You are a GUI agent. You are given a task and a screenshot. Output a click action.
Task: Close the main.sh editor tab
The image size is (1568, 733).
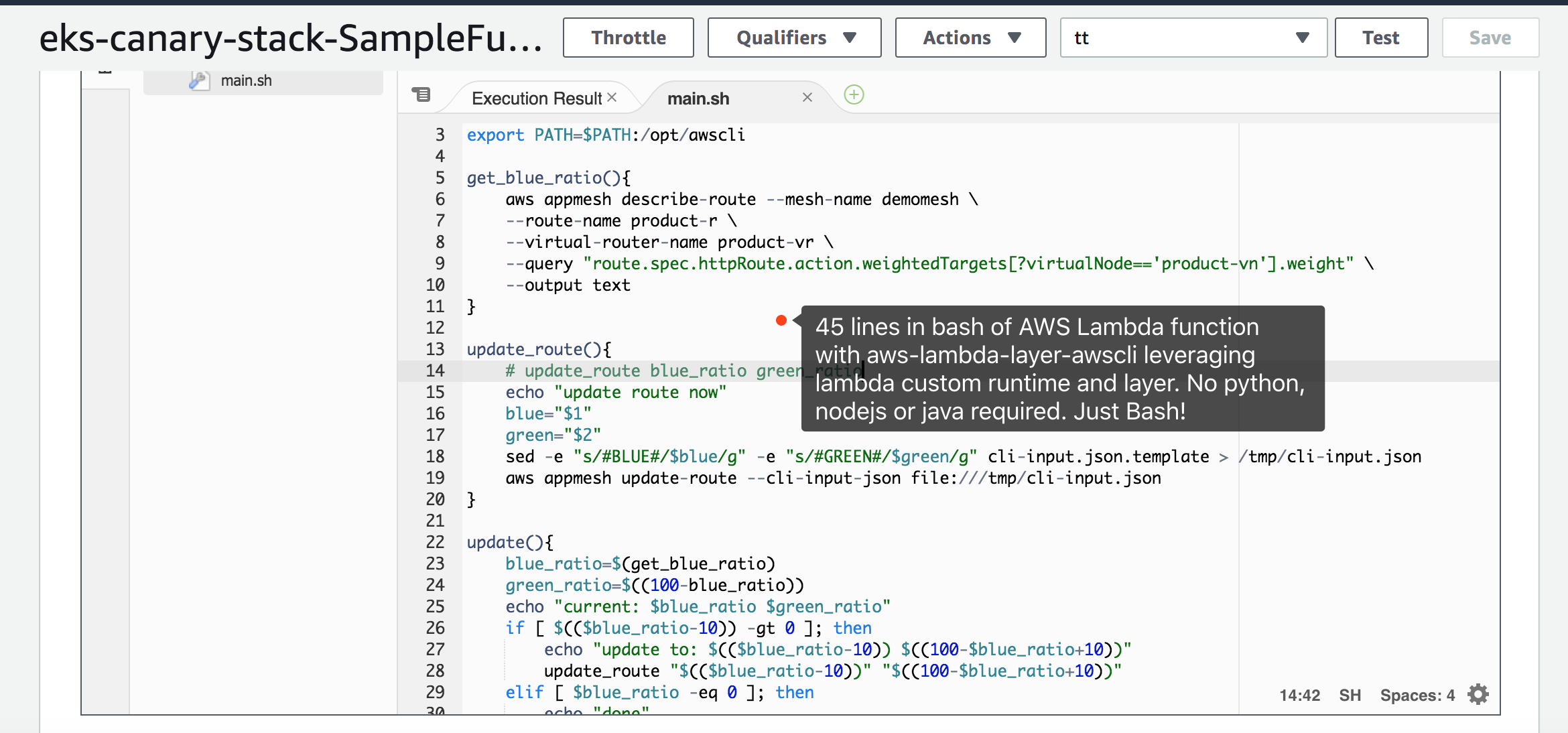click(x=807, y=98)
